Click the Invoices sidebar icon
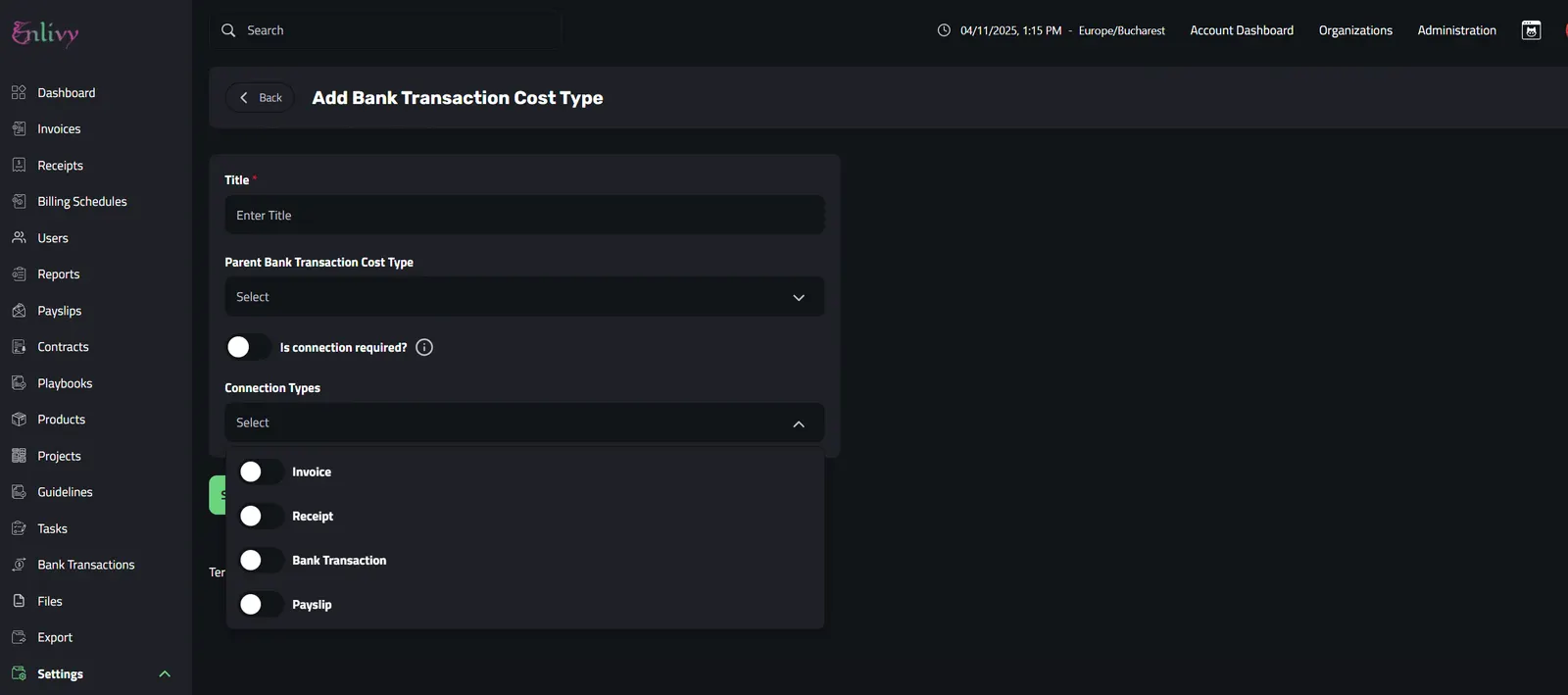1568x695 pixels. pos(19,128)
